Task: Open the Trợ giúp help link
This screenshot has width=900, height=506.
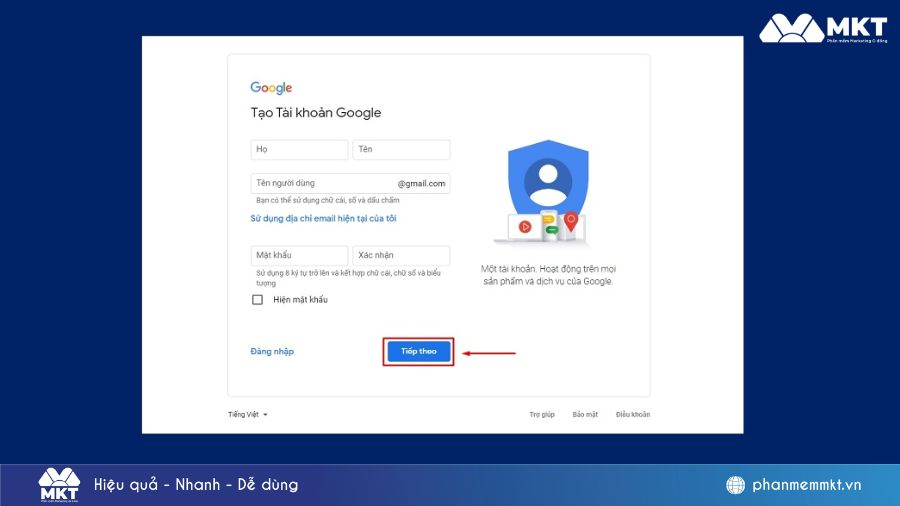Action: (x=542, y=414)
